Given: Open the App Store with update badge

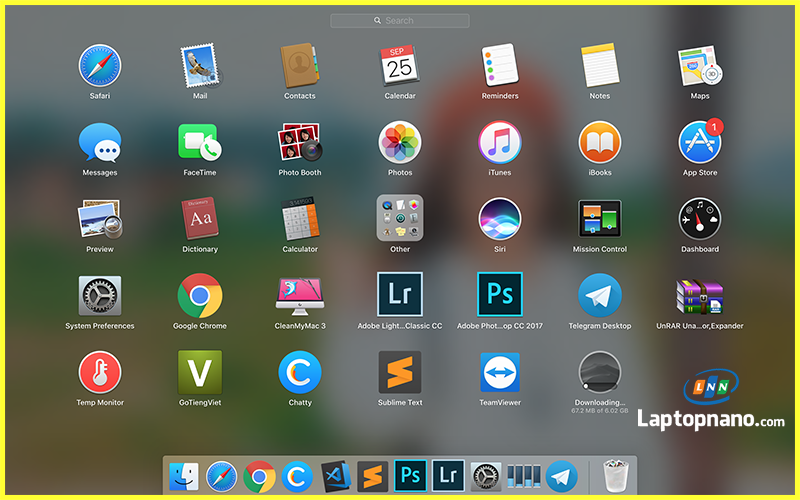Looking at the screenshot, I should pos(700,142).
